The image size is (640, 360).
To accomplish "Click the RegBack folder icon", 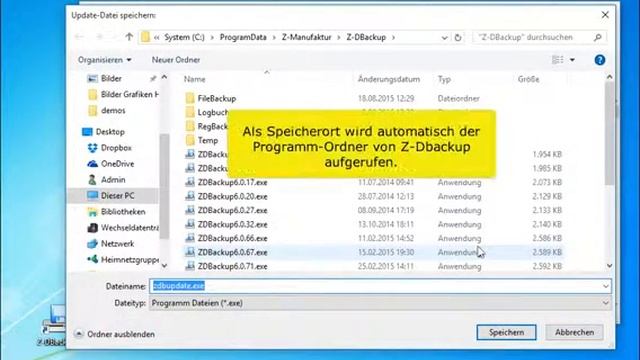I will tap(190, 126).
